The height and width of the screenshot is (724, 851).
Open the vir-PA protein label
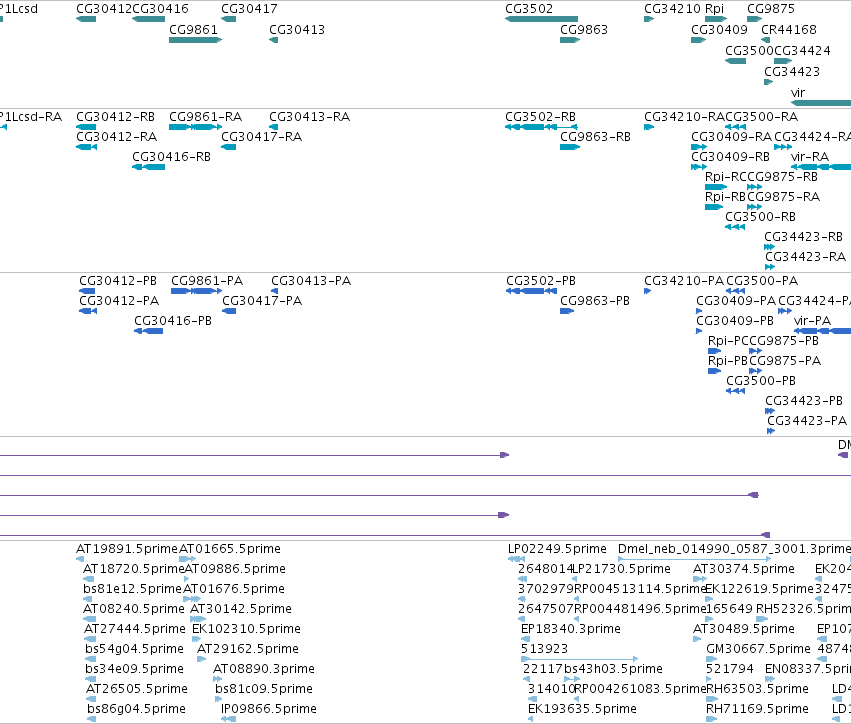[812, 321]
